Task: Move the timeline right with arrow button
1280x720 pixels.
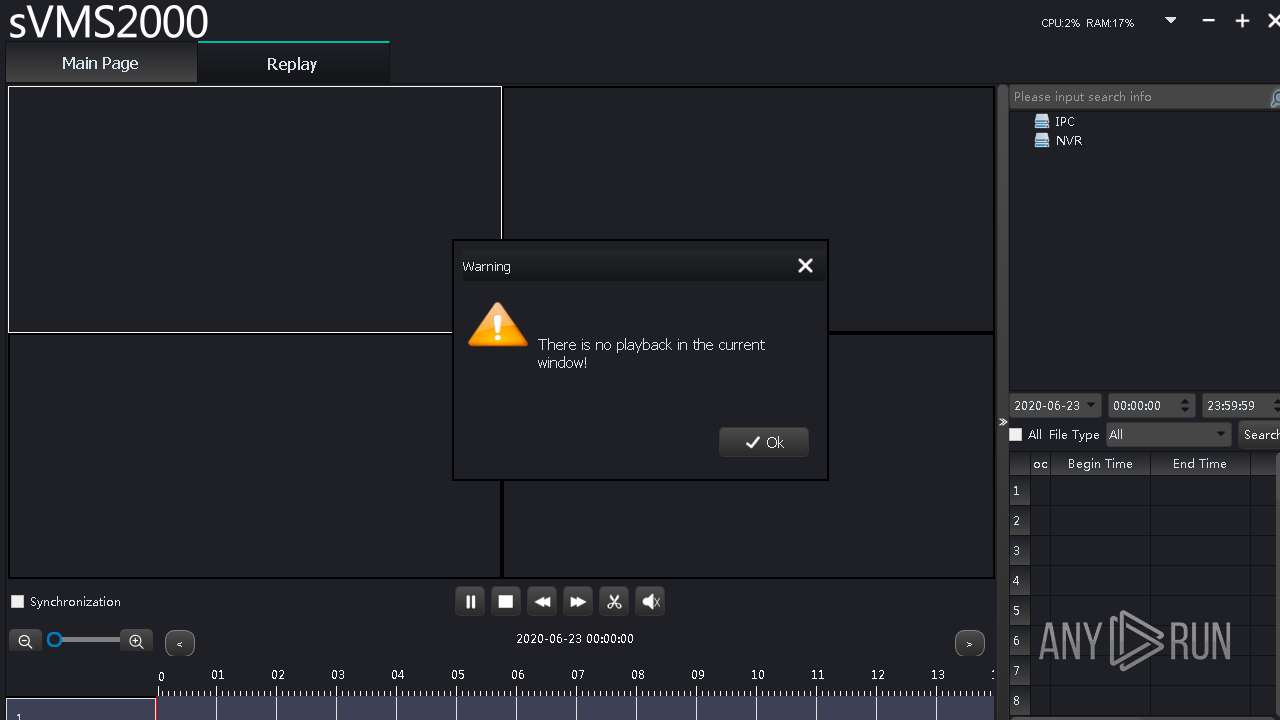Action: point(969,643)
